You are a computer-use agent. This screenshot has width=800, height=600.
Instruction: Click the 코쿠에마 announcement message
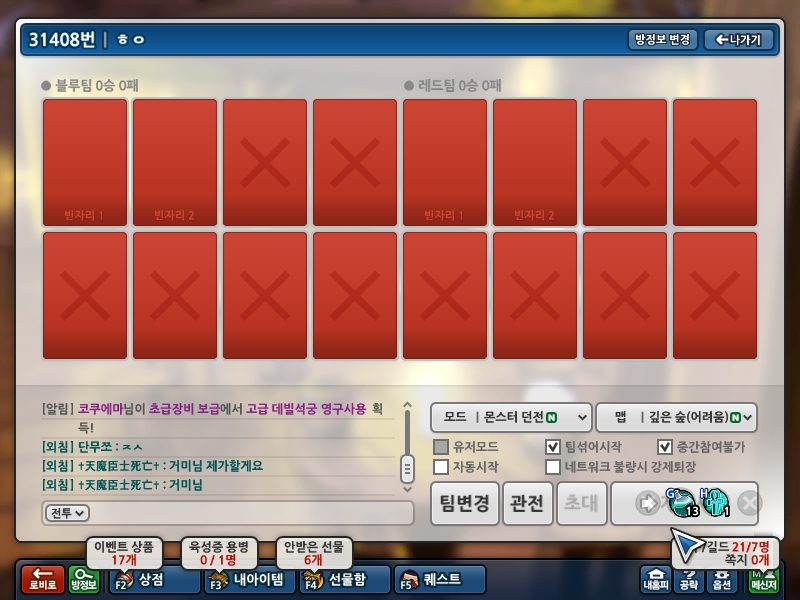(212, 417)
